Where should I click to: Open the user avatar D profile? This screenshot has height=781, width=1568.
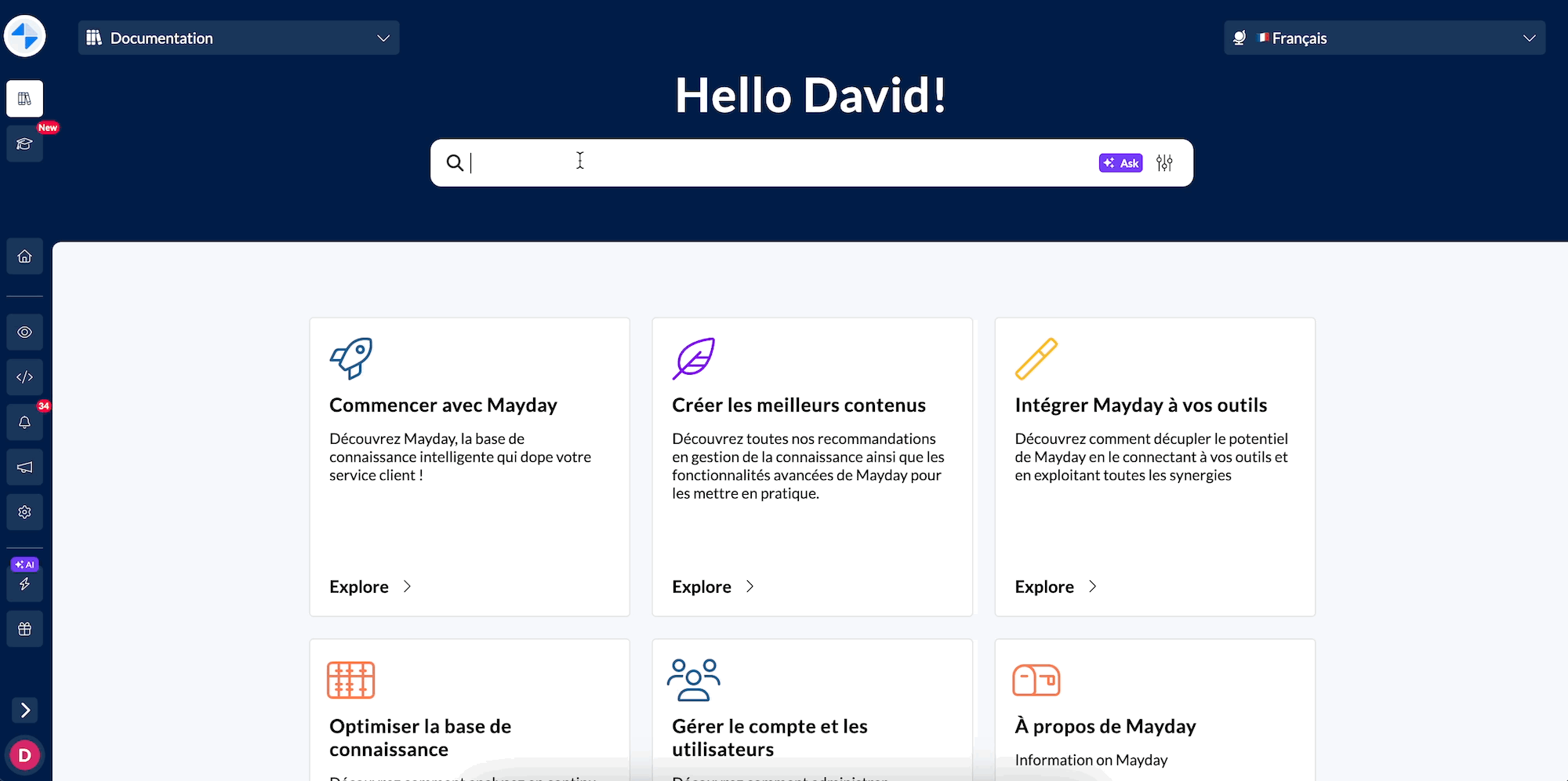[24, 755]
